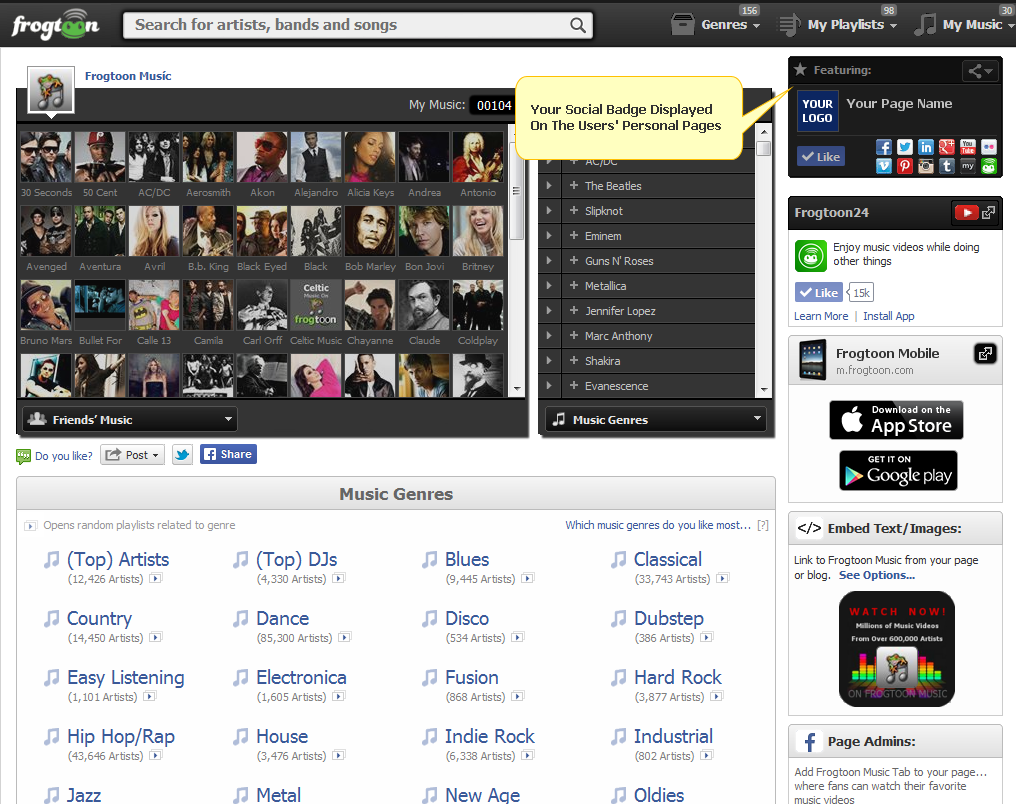Open the Friends' Music dropdown
The height and width of the screenshot is (804, 1016).
pos(130,420)
